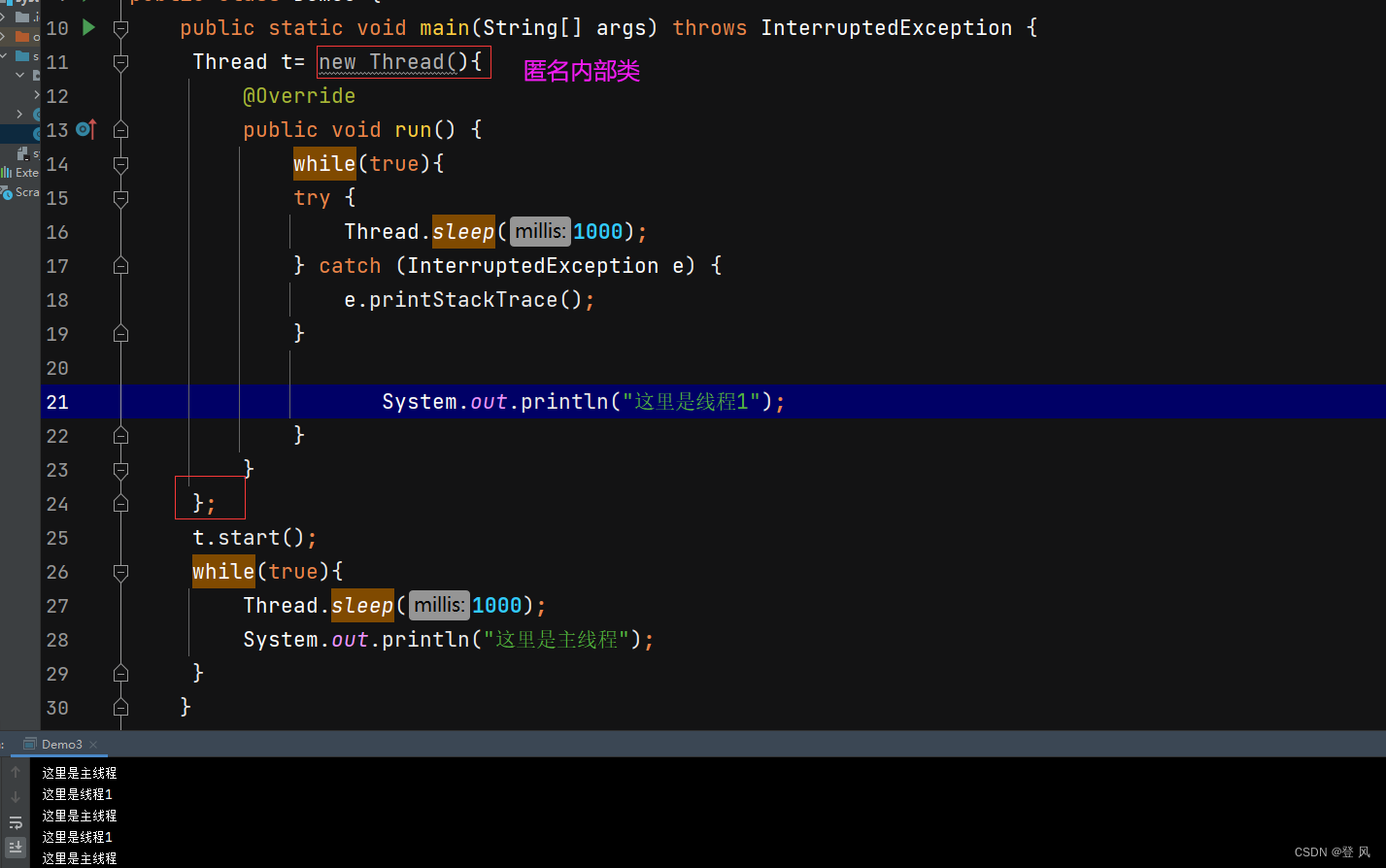Click line number 12 in the gutter

(57, 96)
